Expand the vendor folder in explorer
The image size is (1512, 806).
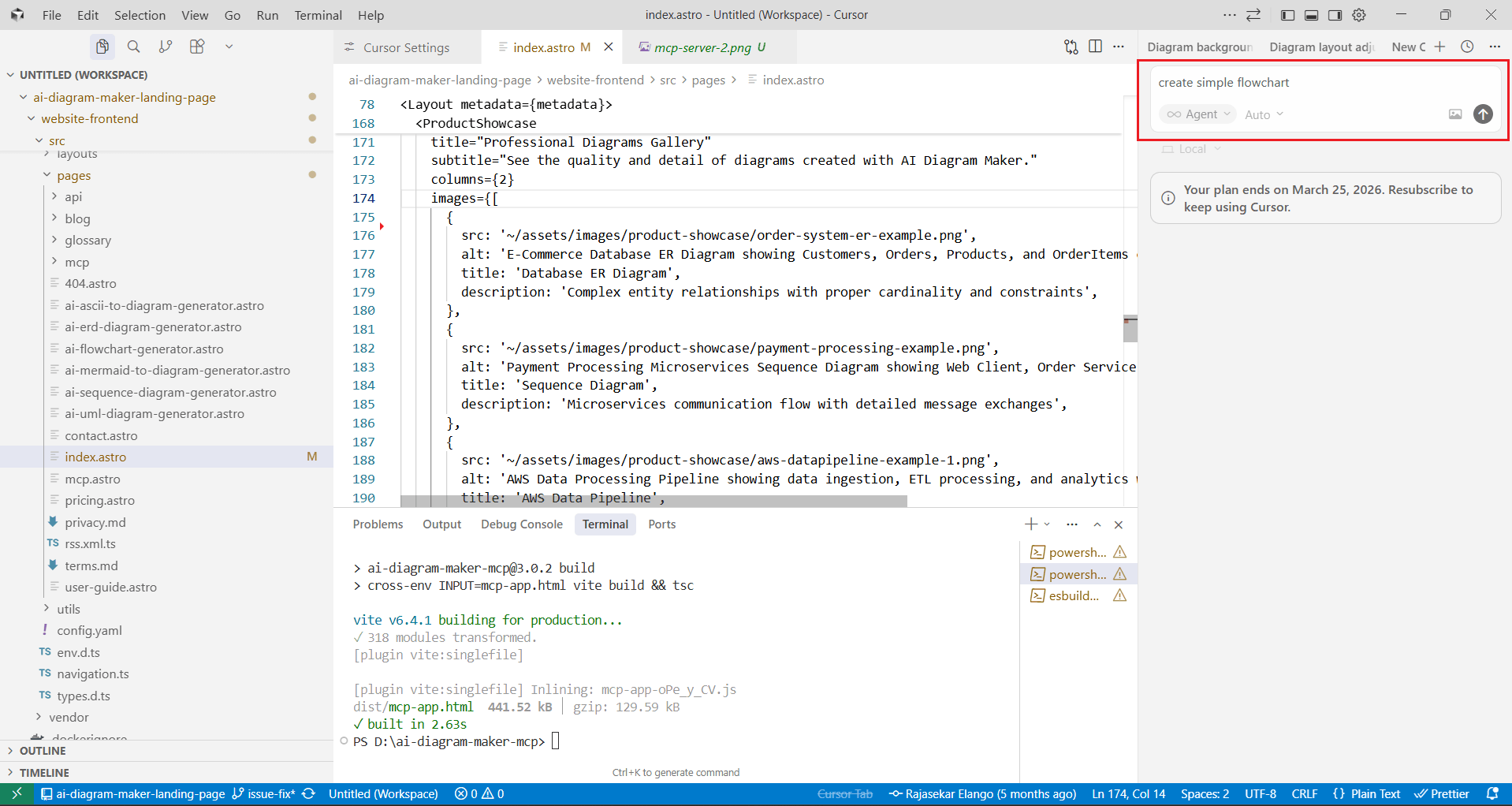tap(69, 717)
